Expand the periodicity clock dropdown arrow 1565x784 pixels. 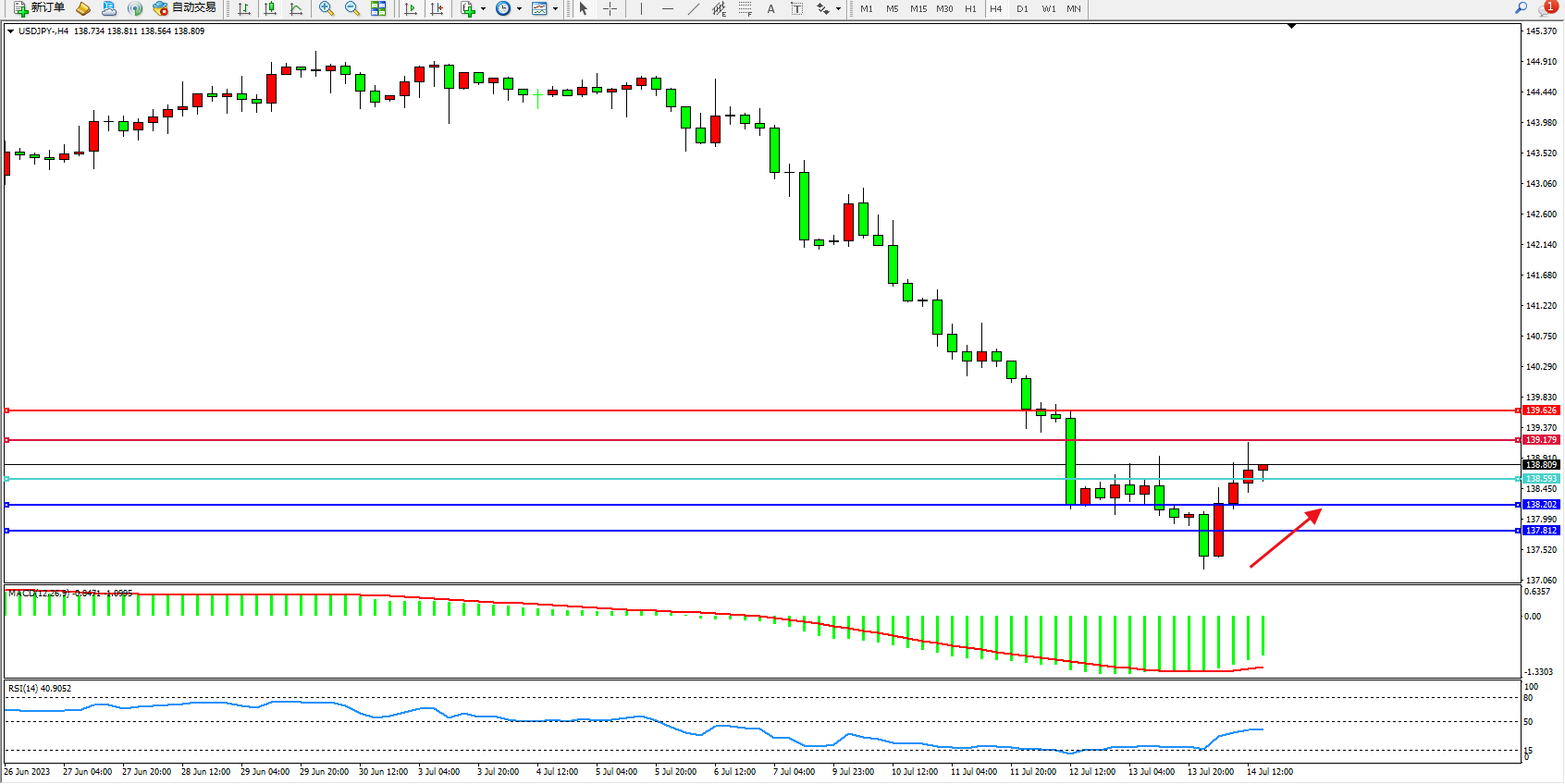click(x=519, y=8)
